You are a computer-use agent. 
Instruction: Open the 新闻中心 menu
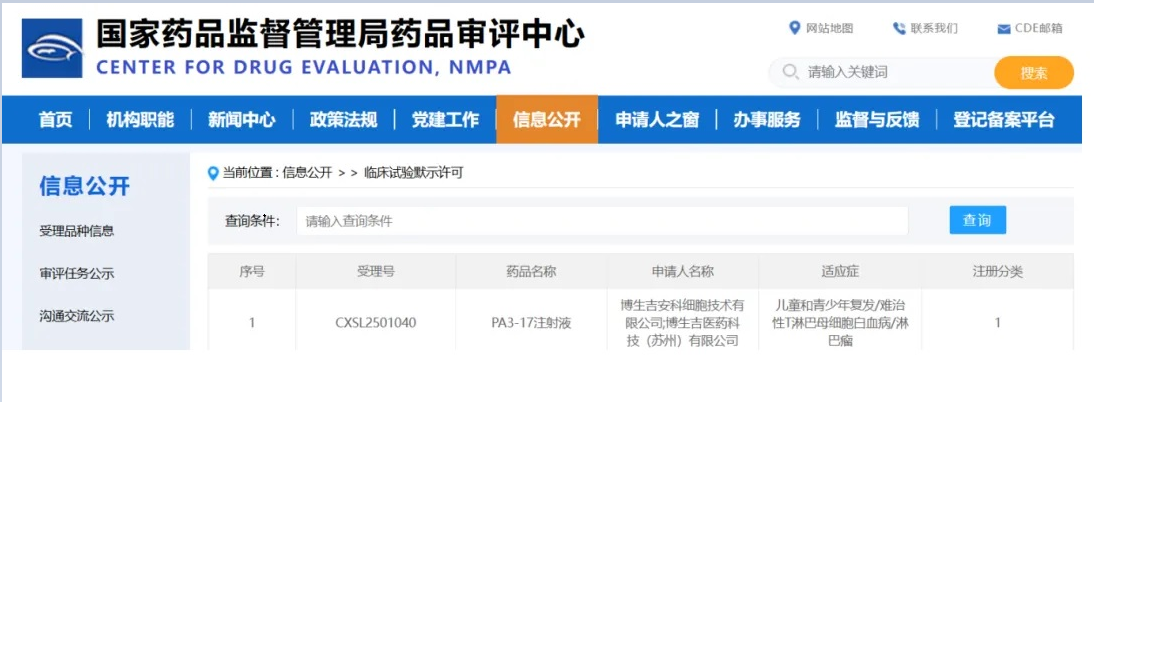point(242,119)
